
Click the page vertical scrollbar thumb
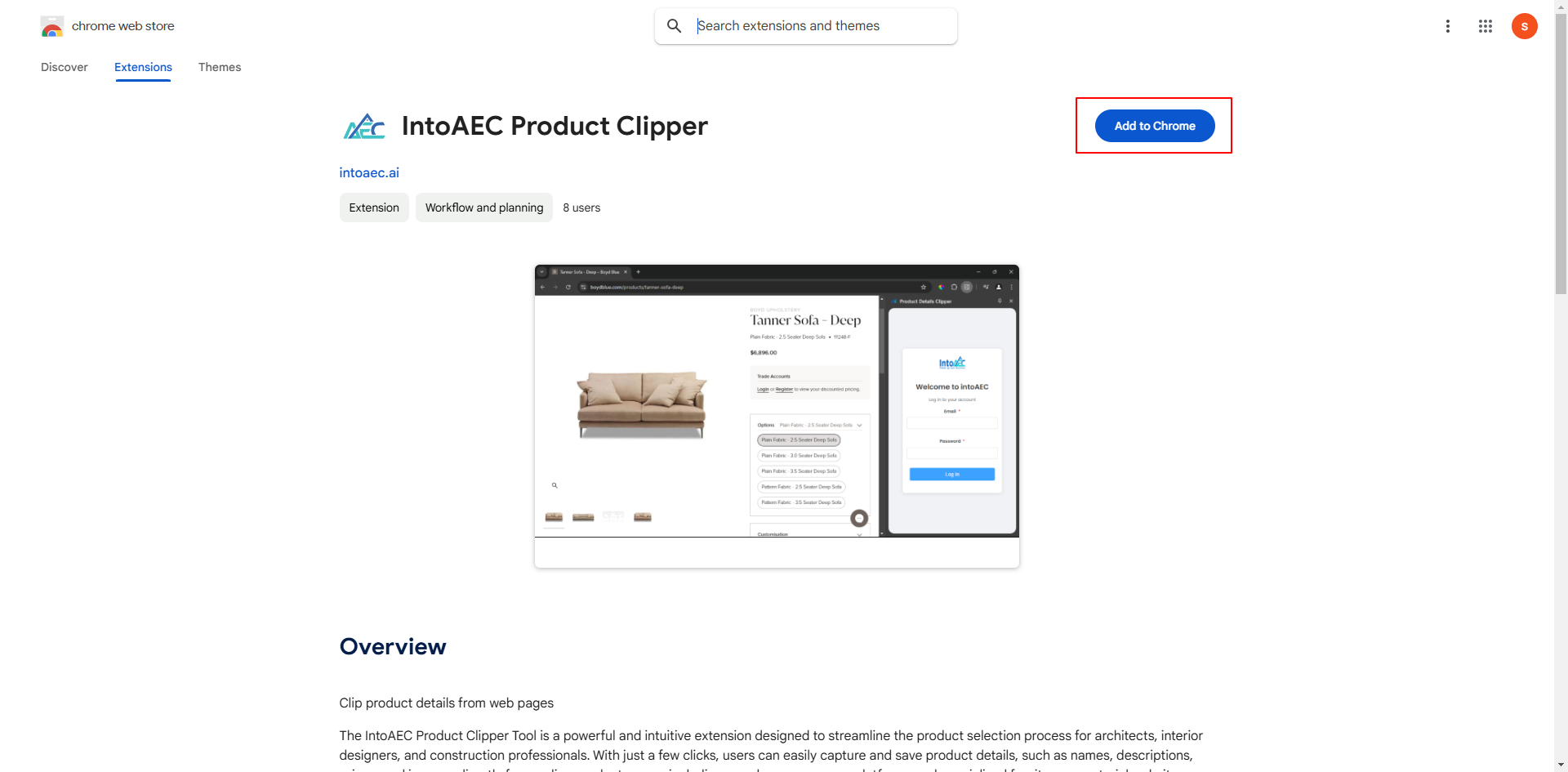tap(1561, 154)
